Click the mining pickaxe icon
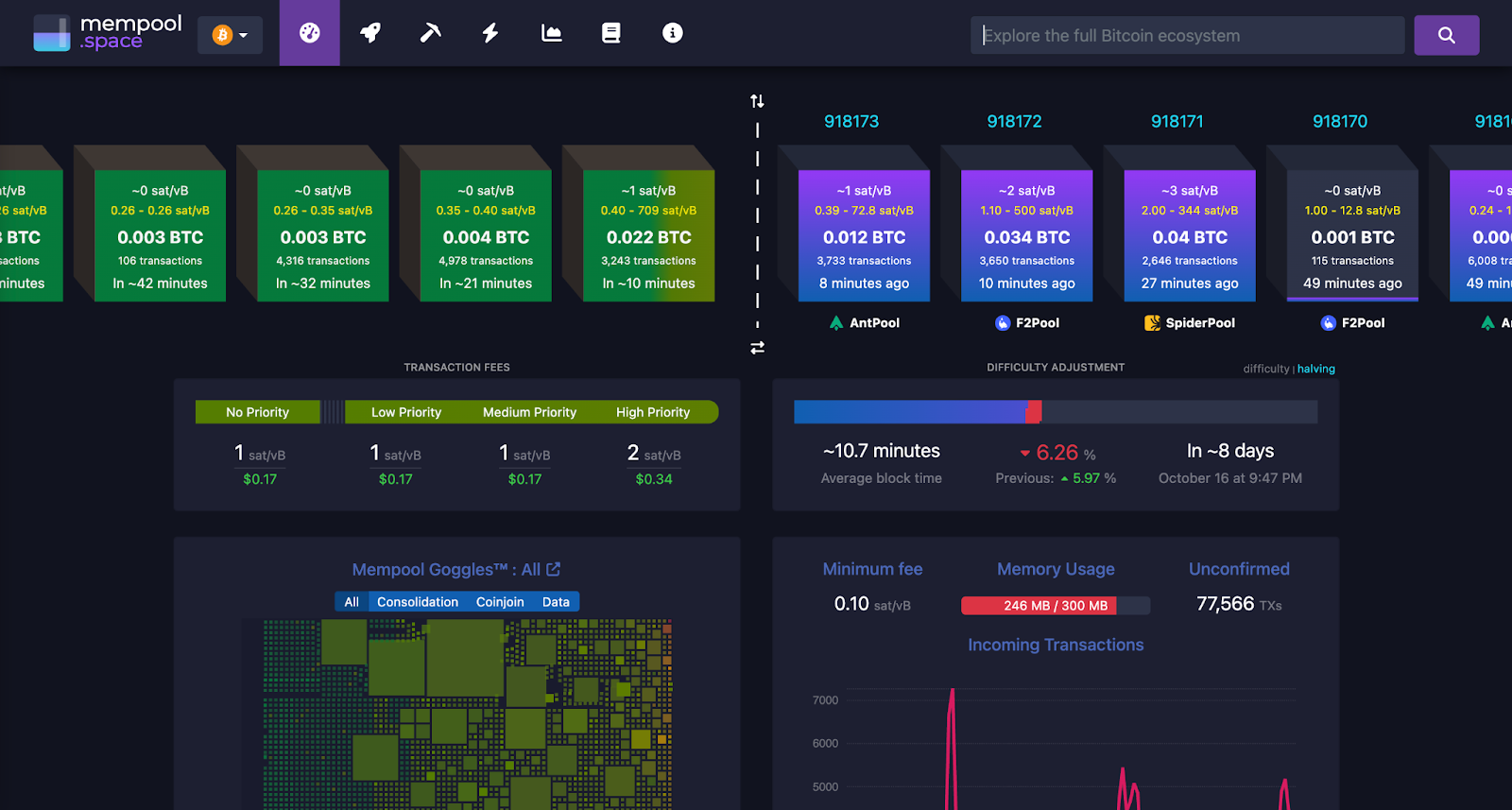 coord(430,33)
